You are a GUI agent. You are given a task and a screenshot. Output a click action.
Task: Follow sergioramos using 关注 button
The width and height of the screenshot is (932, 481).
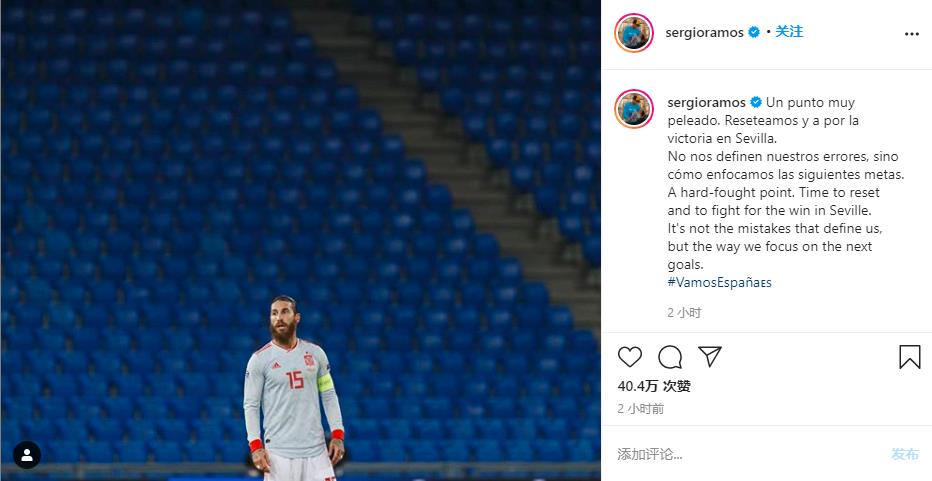(x=789, y=32)
